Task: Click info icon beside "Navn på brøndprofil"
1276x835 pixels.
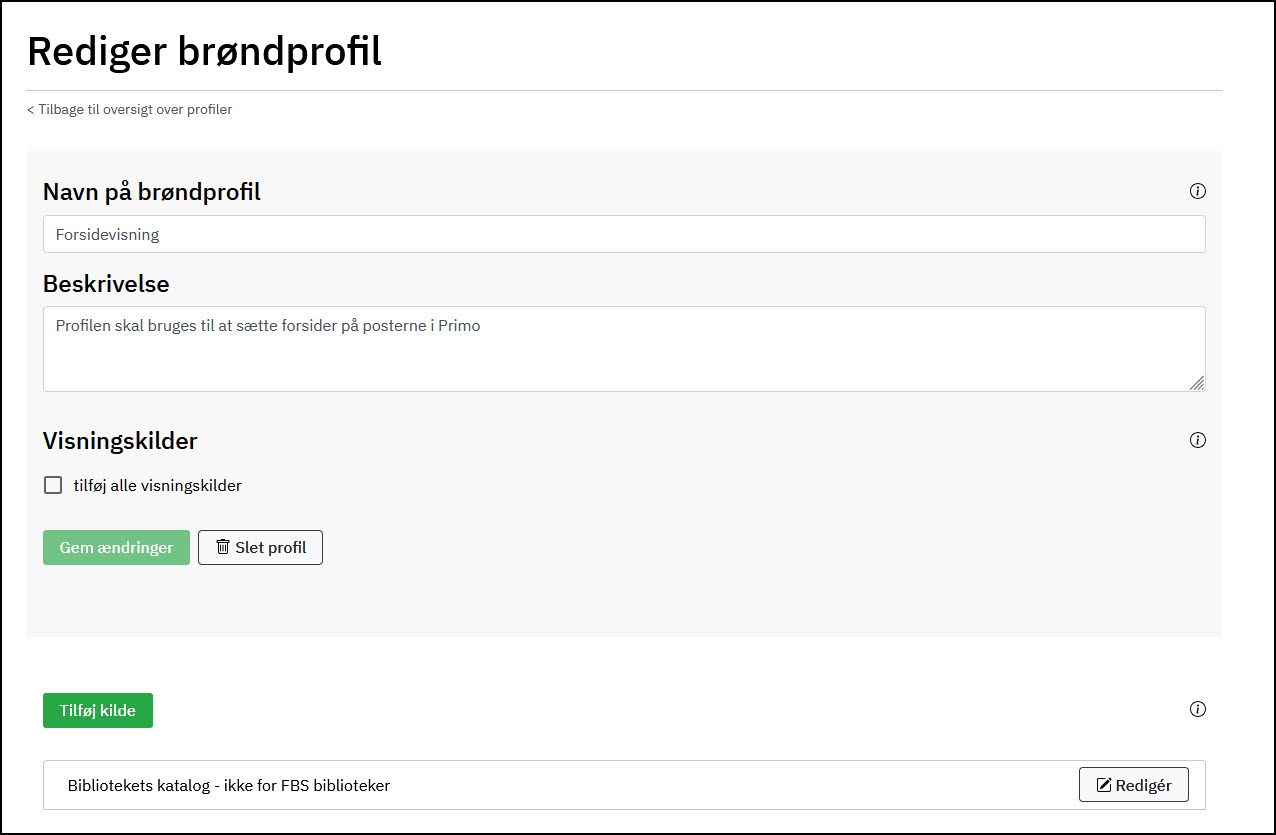Action: coord(1198,191)
